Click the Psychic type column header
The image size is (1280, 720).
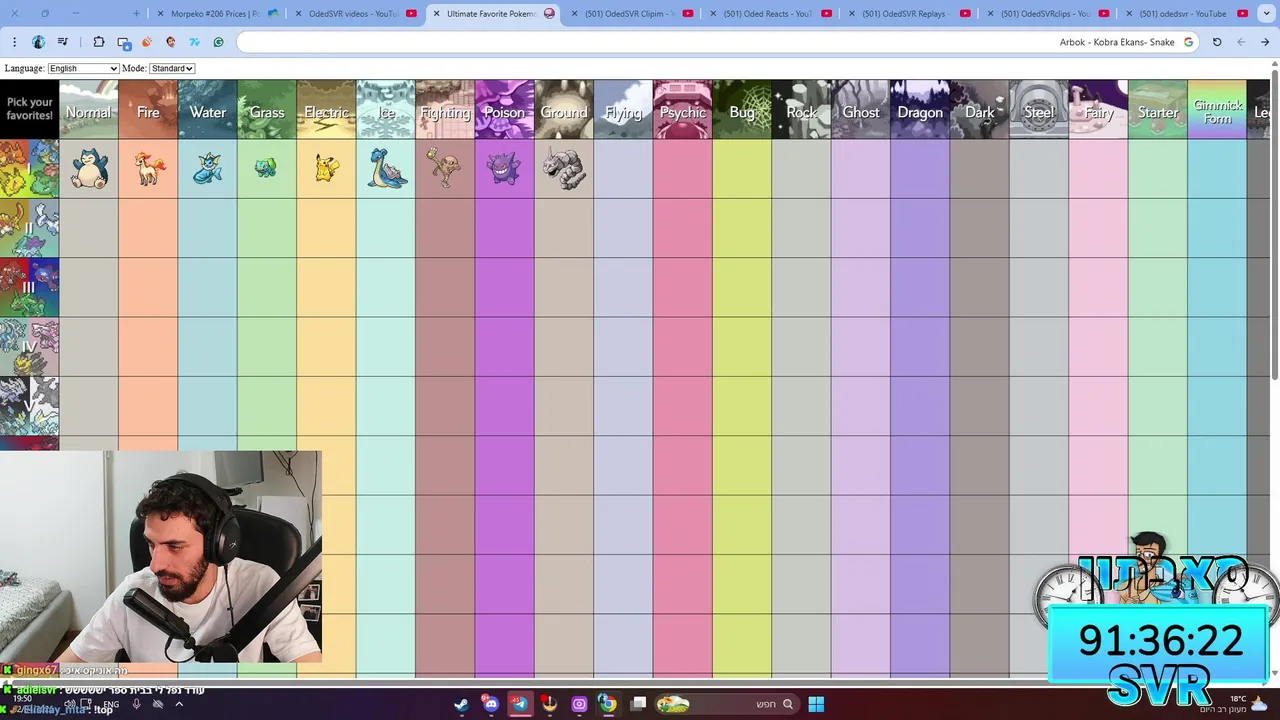click(x=683, y=110)
